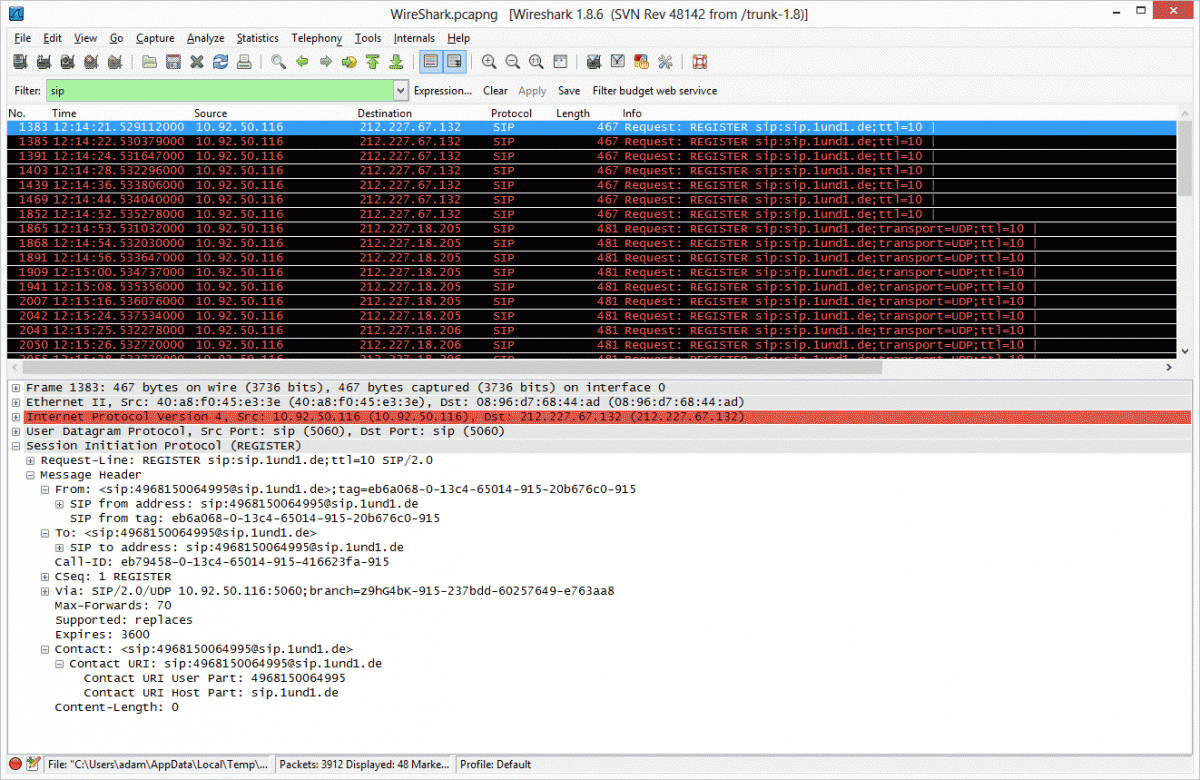Click the Expression... button

[443, 90]
